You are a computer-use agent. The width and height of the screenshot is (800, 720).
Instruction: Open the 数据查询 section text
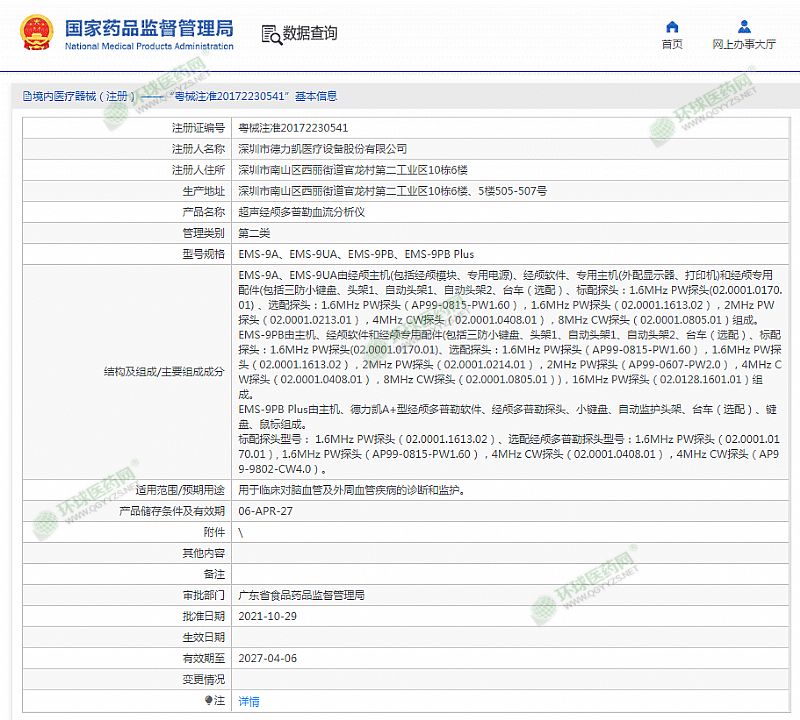tap(310, 34)
